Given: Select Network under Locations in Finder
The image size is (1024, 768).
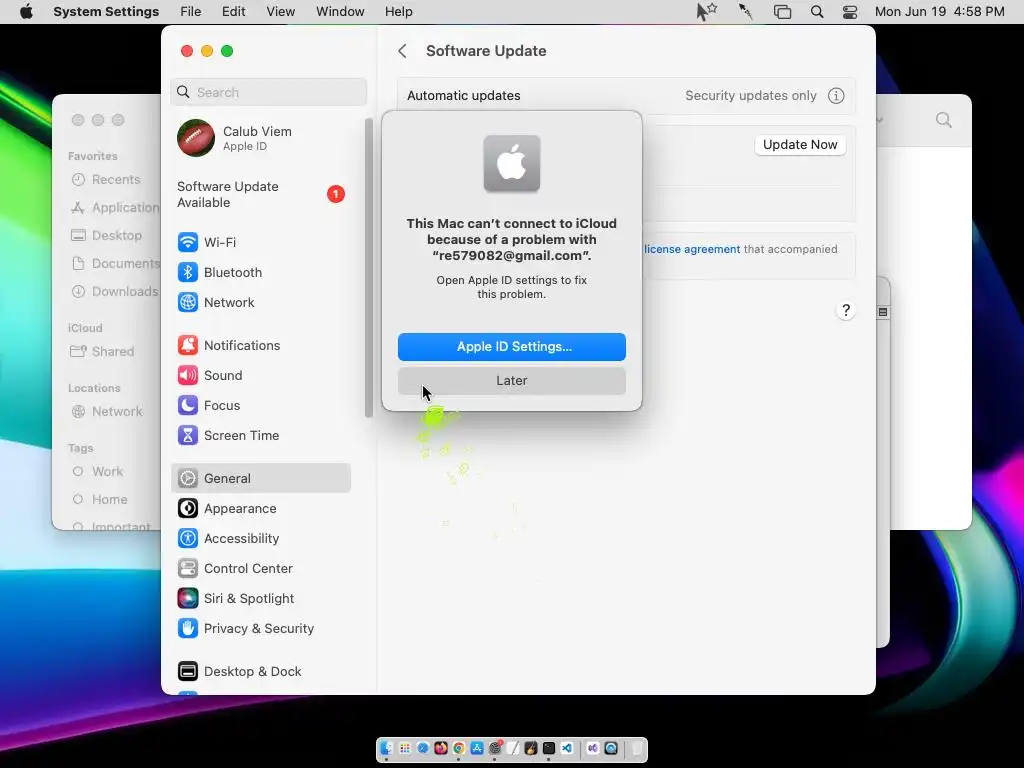Looking at the screenshot, I should pos(106,411).
